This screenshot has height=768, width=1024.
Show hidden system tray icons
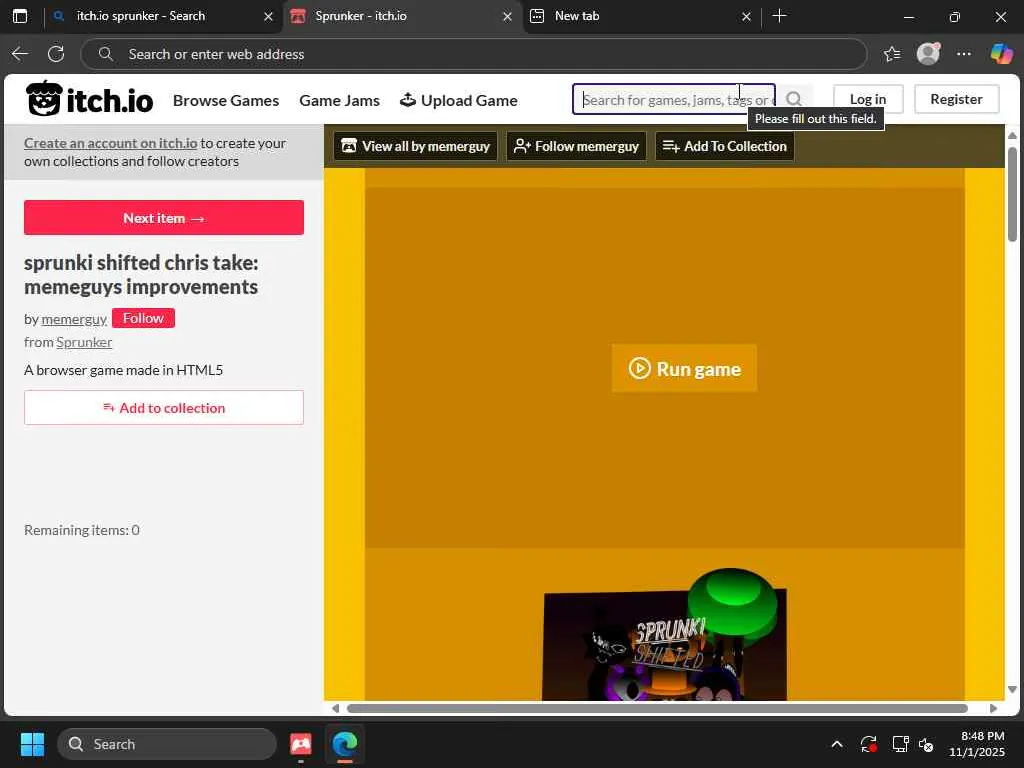[x=837, y=744]
